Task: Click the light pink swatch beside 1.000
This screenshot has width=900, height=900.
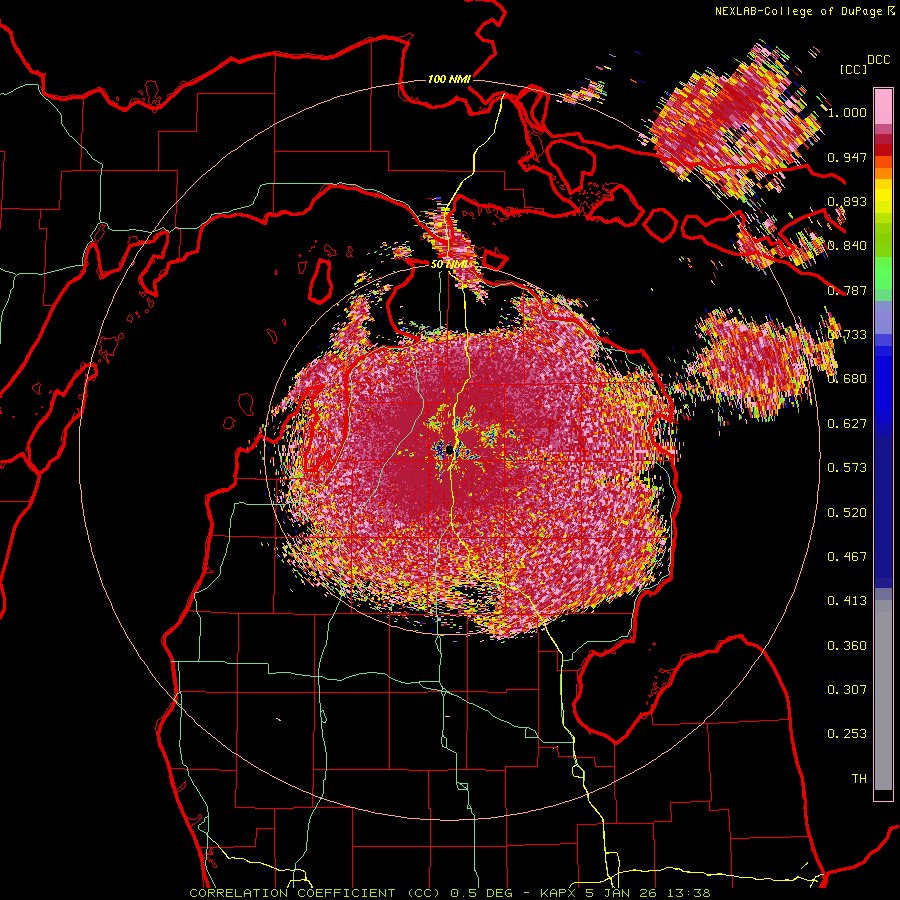Action: [x=883, y=107]
